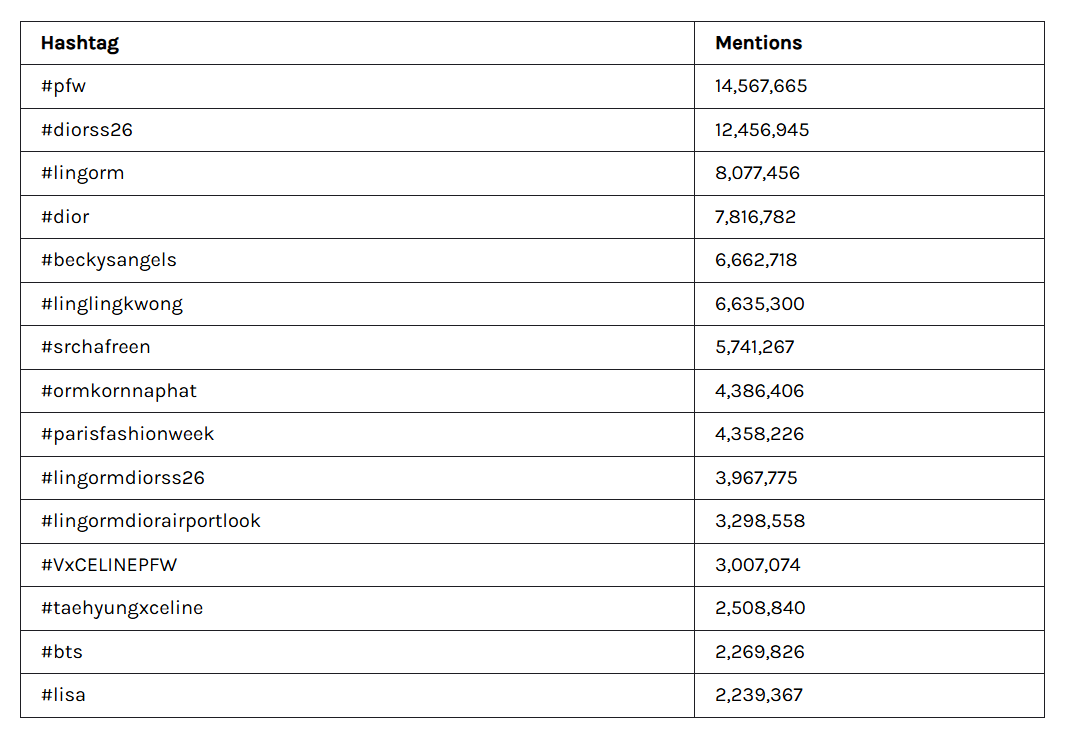This screenshot has height=740, width=1067.
Task: Click the #lingorm table cell
Action: click(83, 173)
